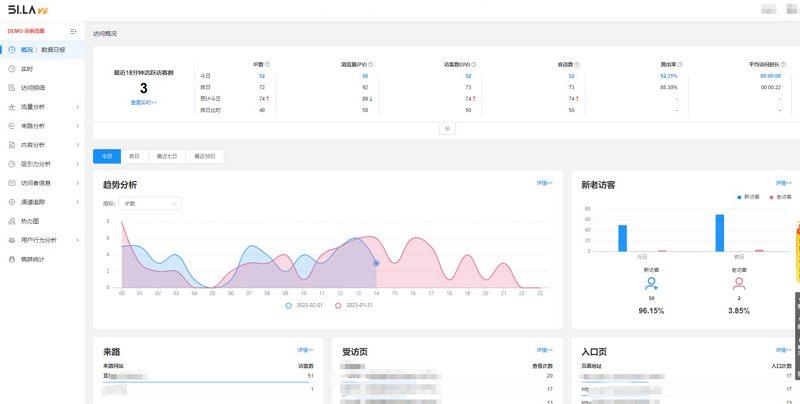Click the 访问概况 breadcrumb title

[105, 34]
